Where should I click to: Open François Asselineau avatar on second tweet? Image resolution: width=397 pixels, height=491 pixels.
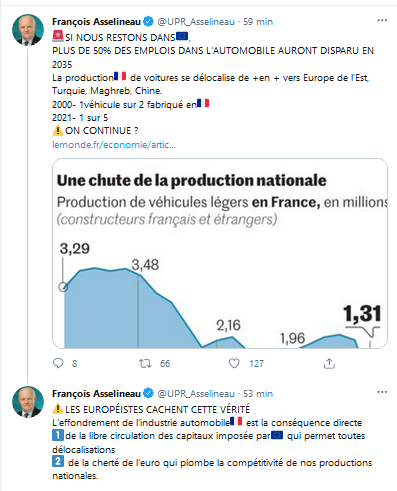(28, 402)
